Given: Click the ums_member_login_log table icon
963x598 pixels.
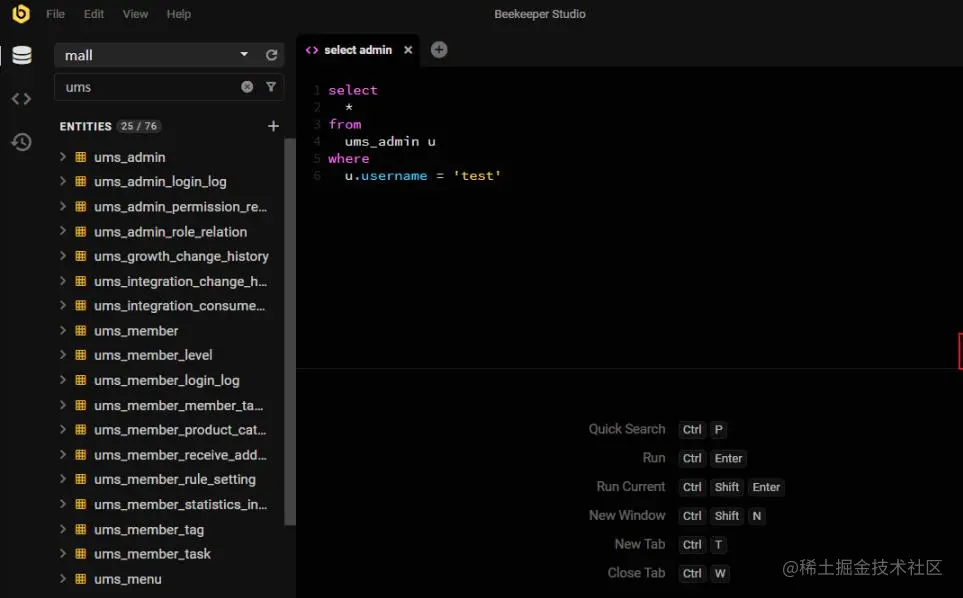Looking at the screenshot, I should [80, 380].
